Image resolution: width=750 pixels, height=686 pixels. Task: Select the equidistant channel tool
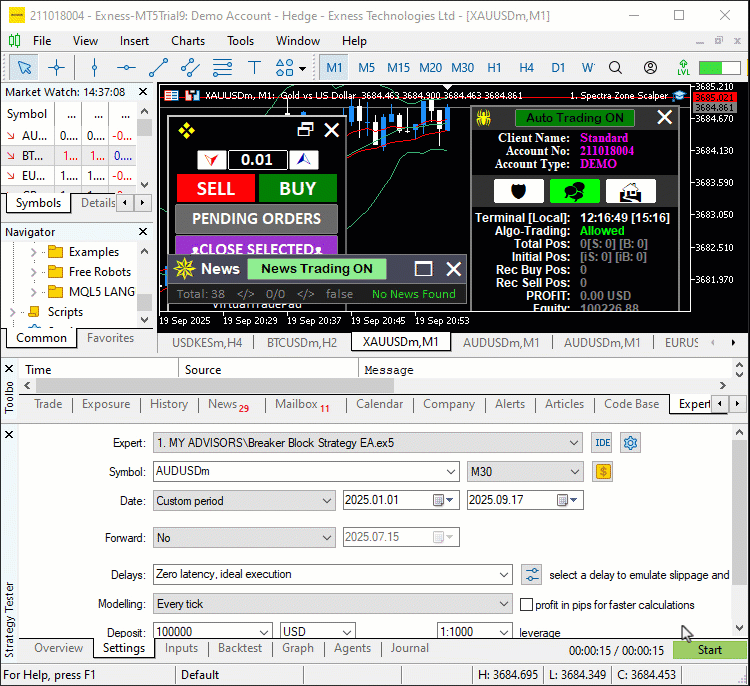[190, 67]
